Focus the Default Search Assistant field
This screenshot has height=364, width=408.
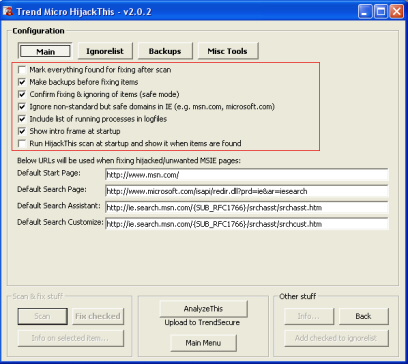pos(247,208)
